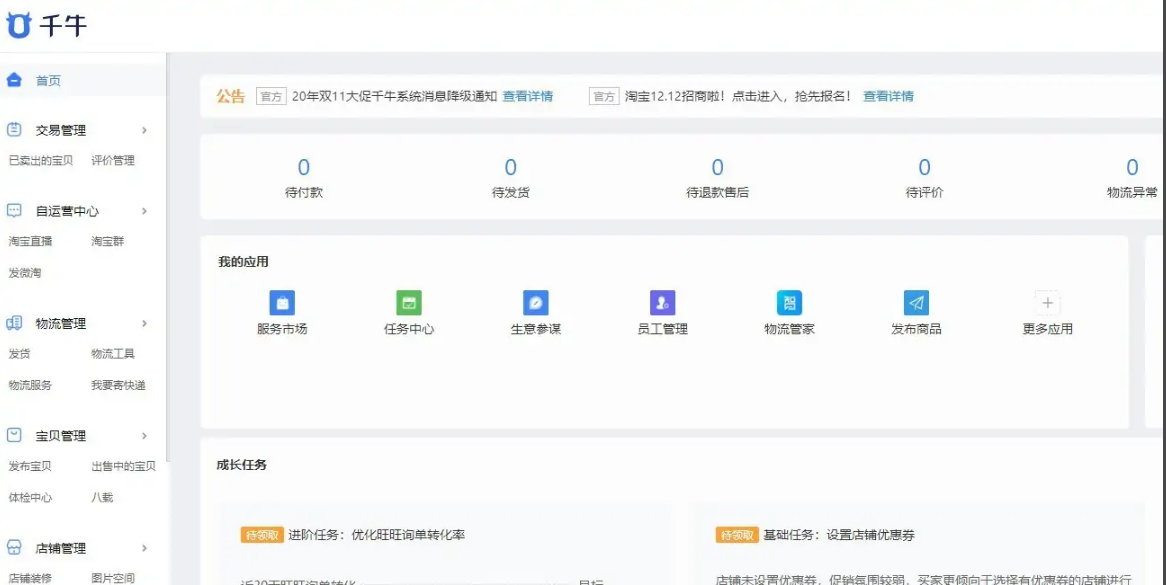
Task: Launch 生意参谋 from 我的应用
Action: pos(536,303)
